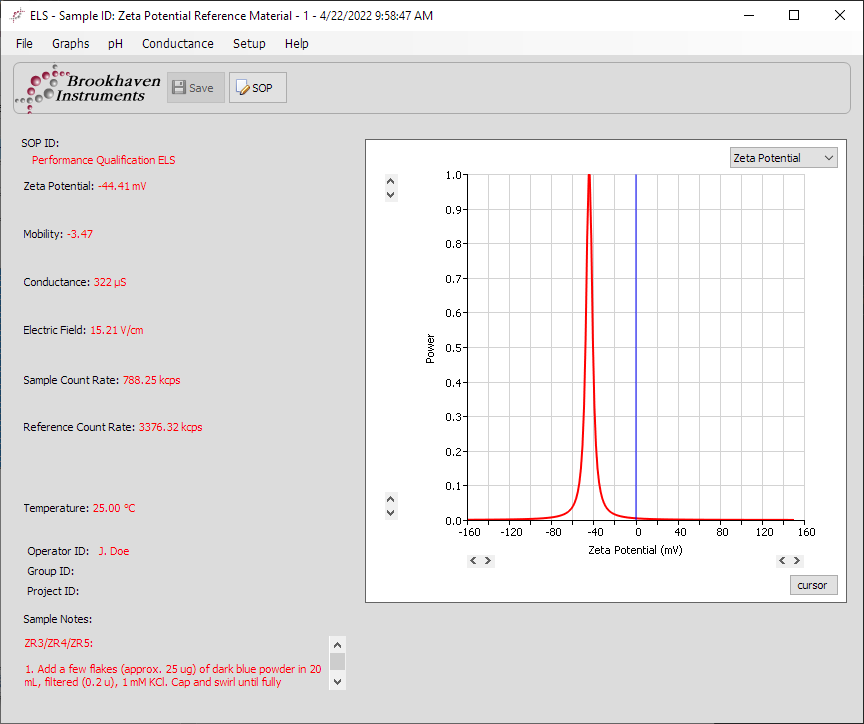Open the Setup menu
This screenshot has width=864, height=724.
point(249,44)
